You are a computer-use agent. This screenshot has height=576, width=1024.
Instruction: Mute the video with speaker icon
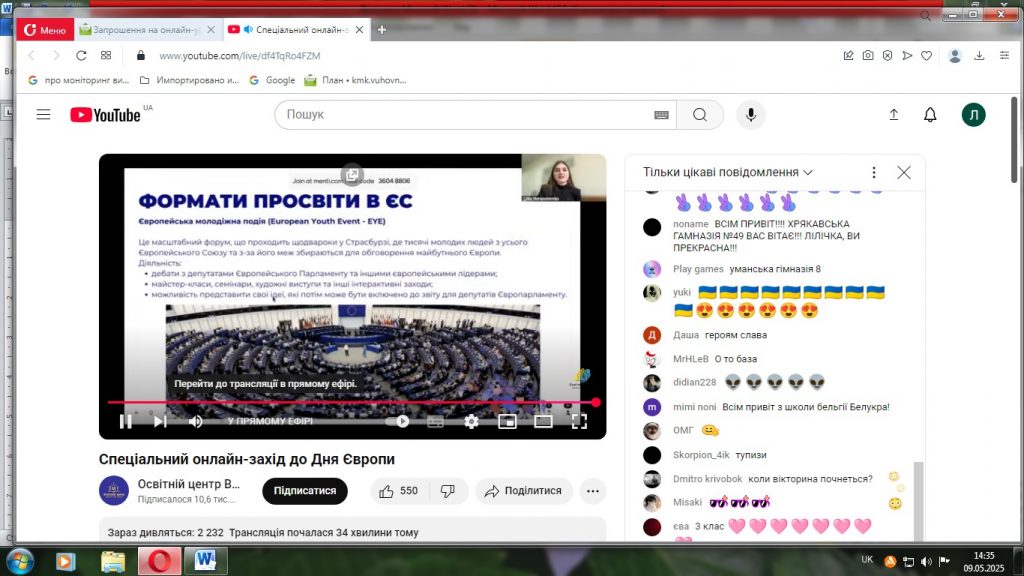pyautogui.click(x=196, y=421)
